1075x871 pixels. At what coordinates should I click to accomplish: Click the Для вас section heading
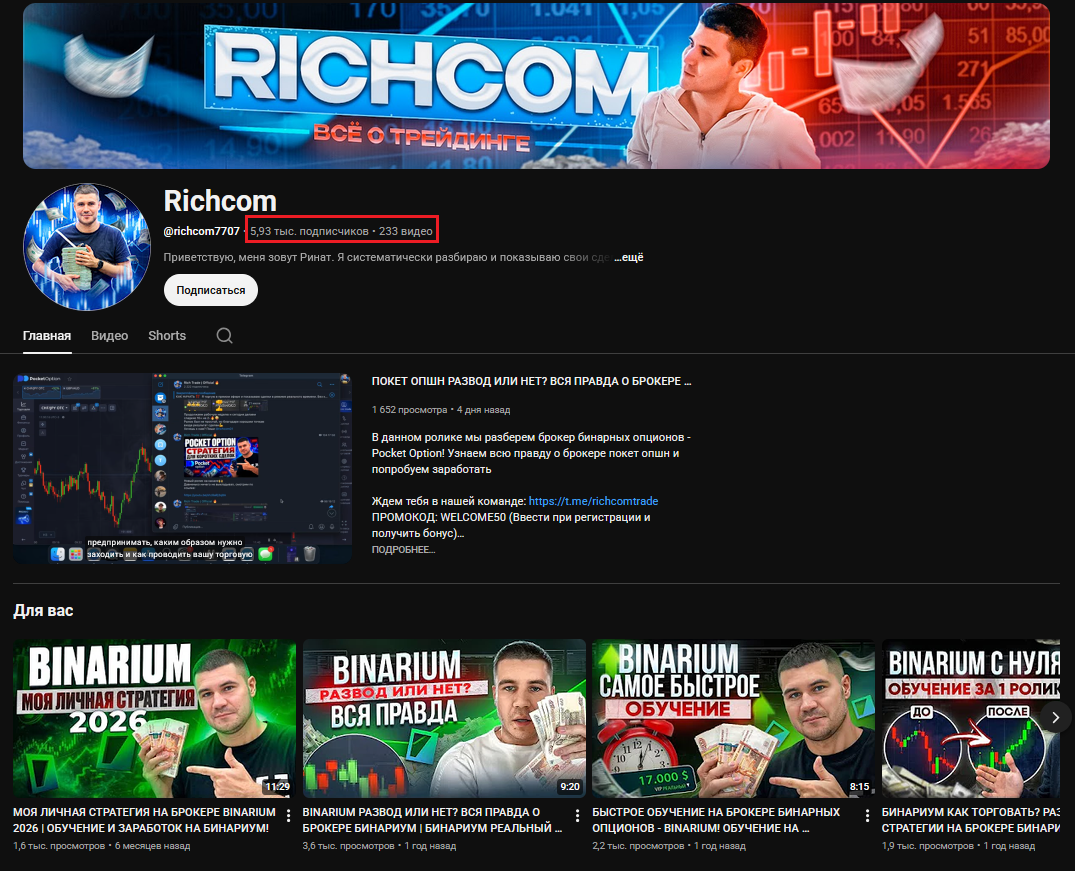(43, 610)
